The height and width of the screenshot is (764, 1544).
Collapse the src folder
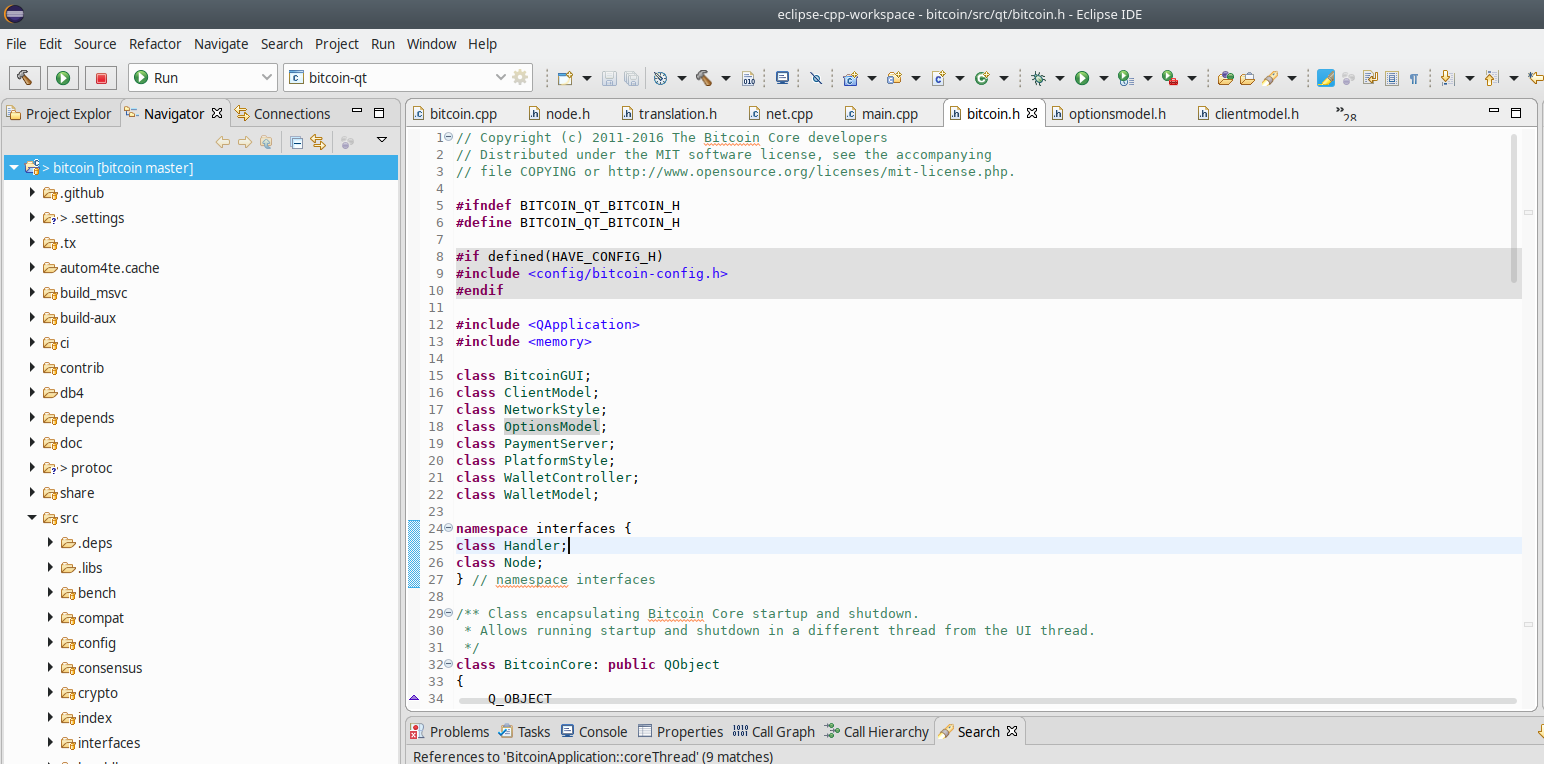tap(32, 518)
